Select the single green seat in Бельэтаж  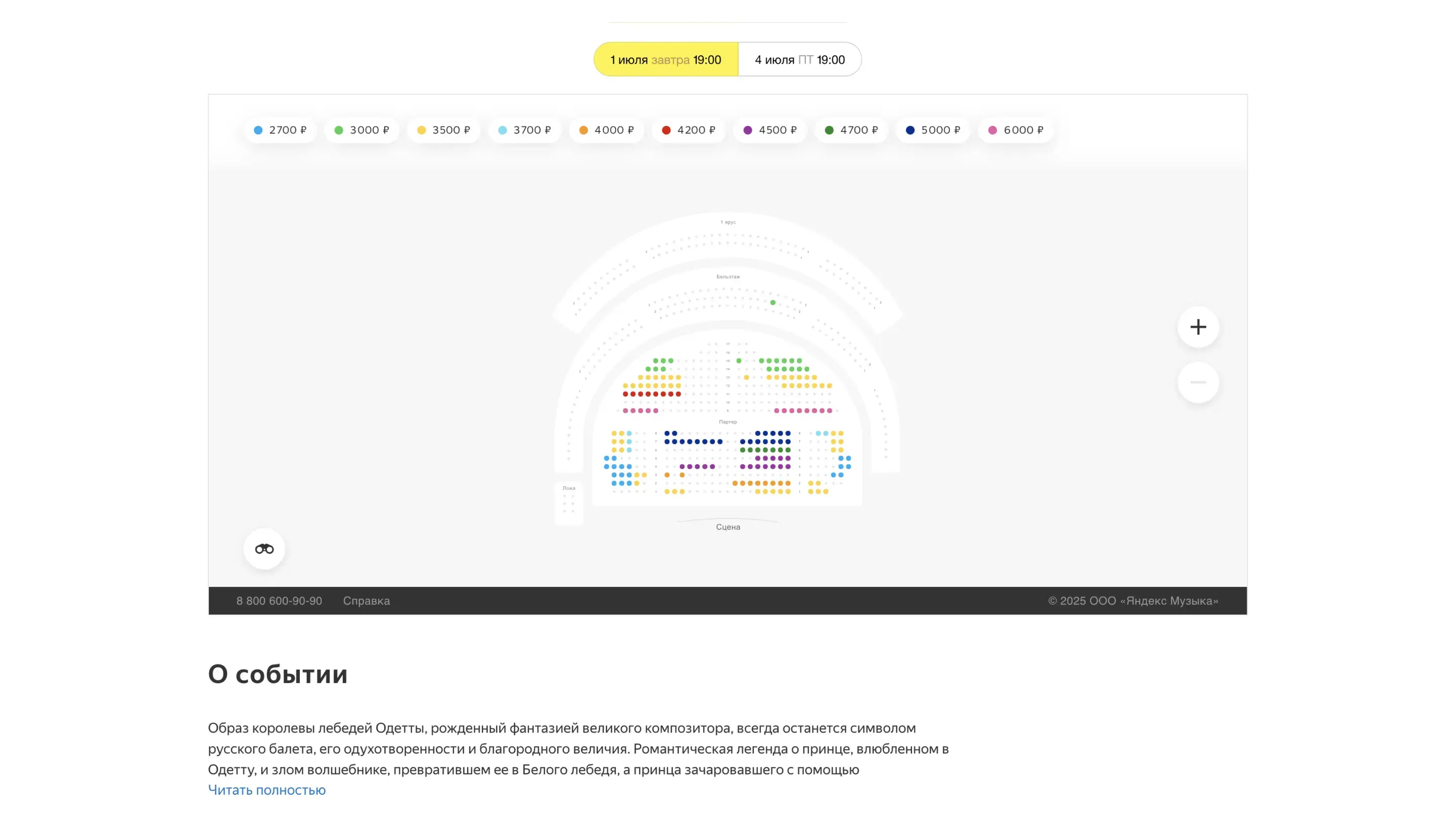pos(772,302)
